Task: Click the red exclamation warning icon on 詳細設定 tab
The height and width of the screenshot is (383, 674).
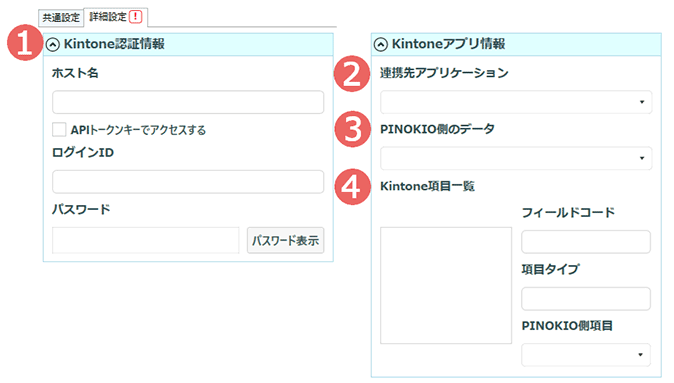Action: (x=135, y=17)
